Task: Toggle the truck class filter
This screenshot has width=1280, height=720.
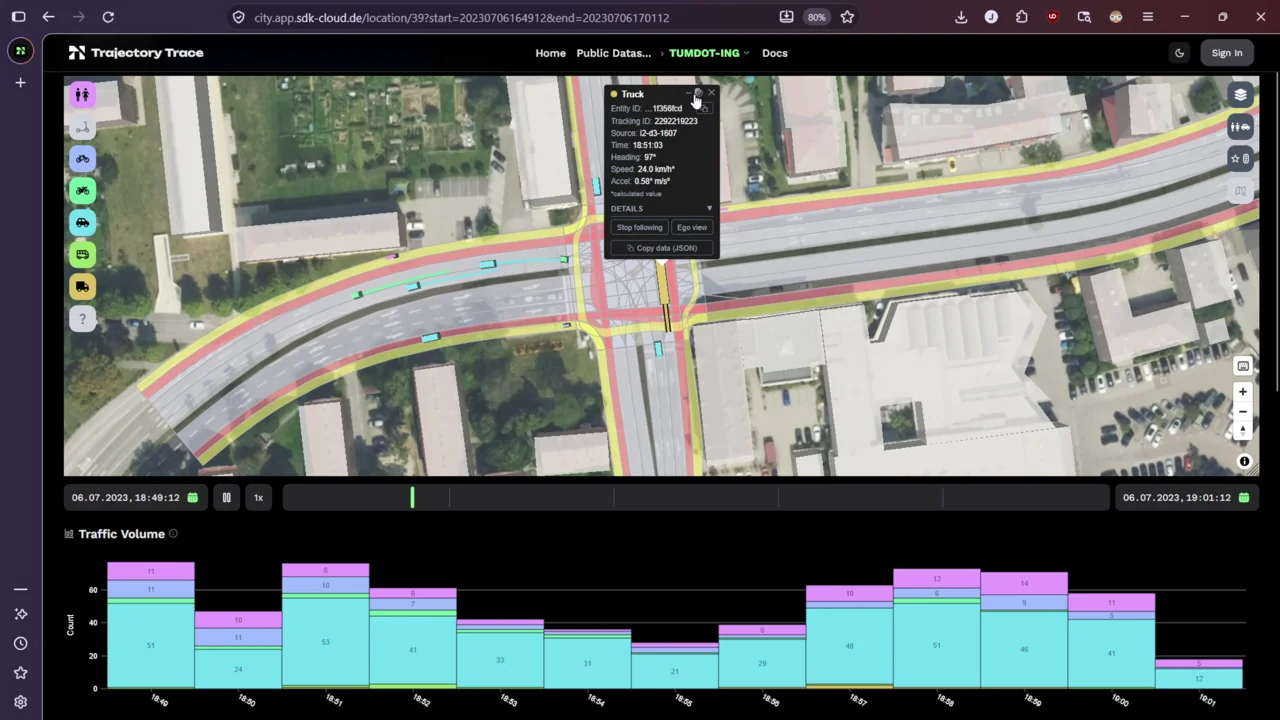Action: 82,287
